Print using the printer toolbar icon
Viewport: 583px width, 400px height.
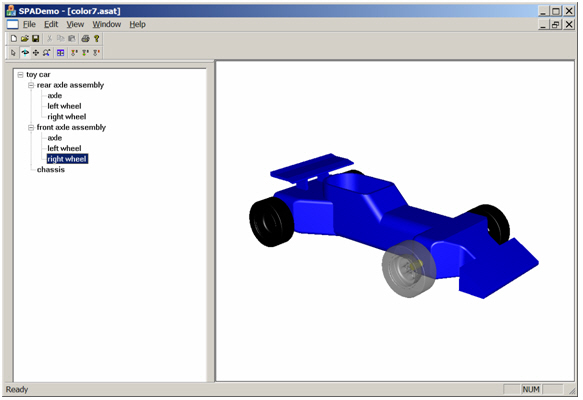86,39
